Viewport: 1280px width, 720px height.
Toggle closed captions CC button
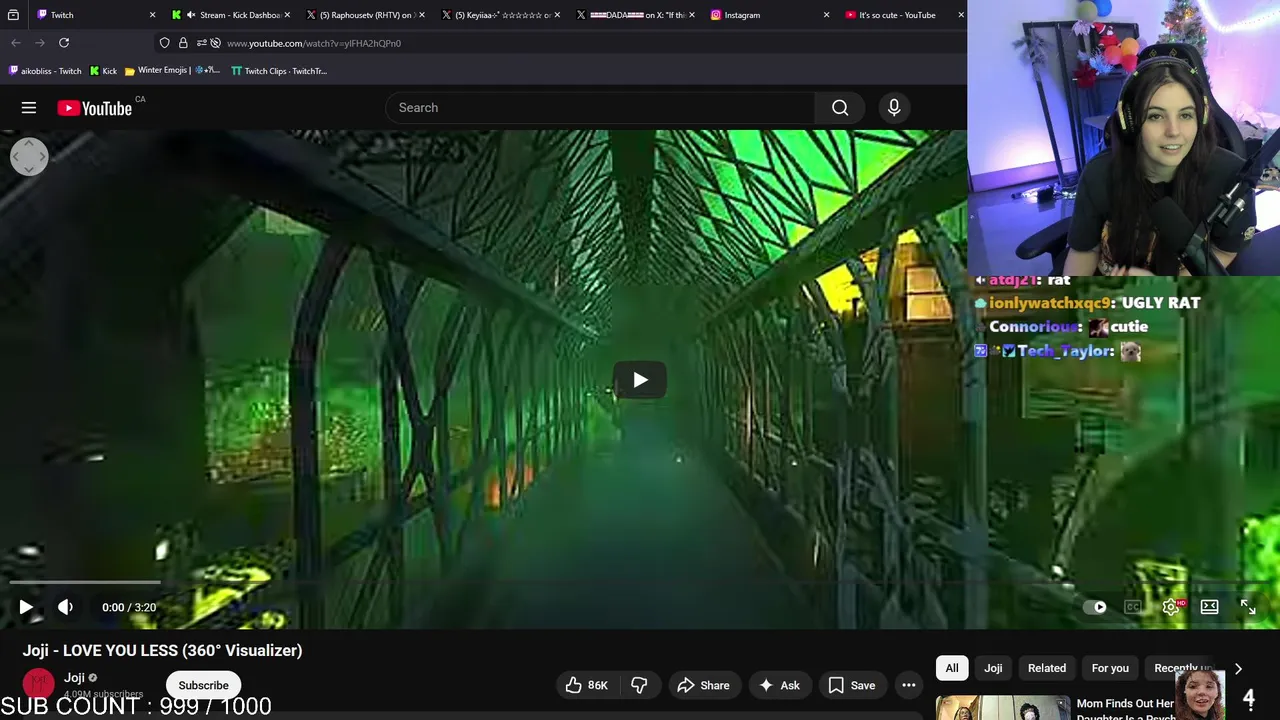[x=1133, y=607]
